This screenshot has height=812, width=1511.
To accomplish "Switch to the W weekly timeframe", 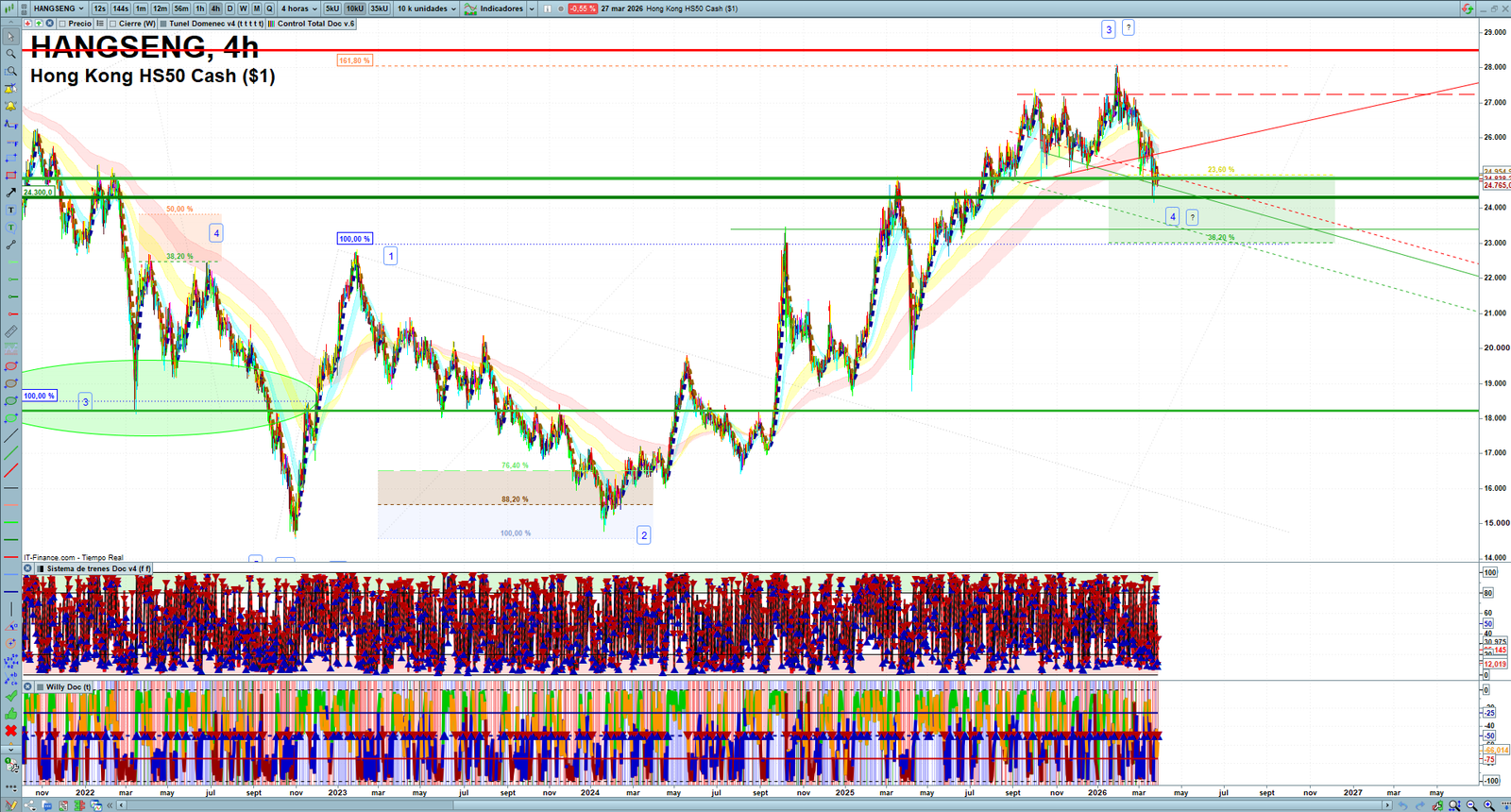I will [x=243, y=8].
